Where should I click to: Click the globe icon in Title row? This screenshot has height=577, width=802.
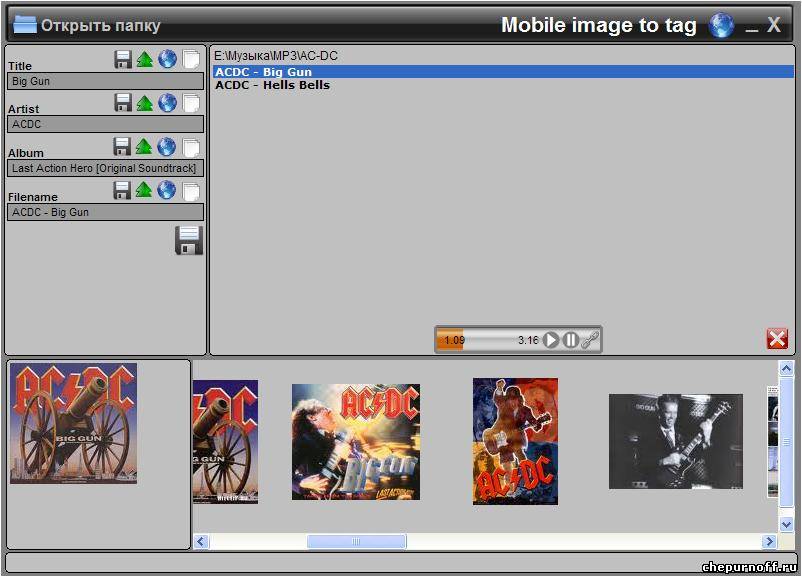[167, 59]
